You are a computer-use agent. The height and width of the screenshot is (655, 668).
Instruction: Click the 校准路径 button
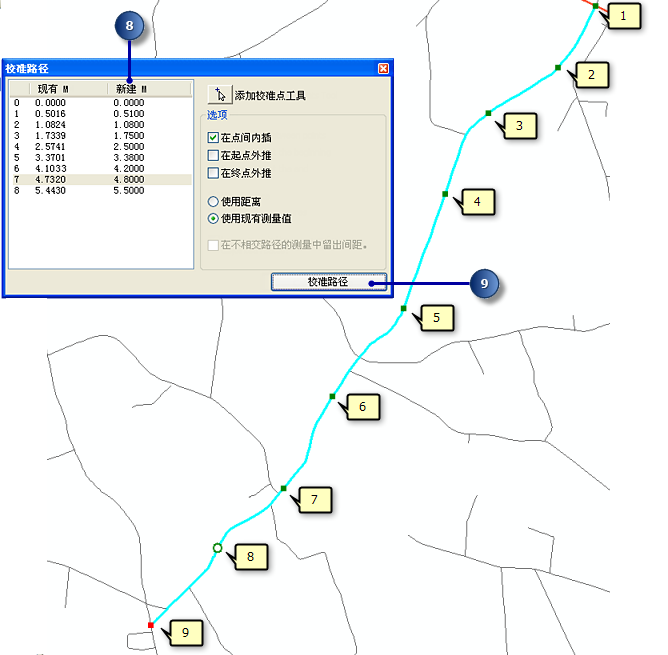pos(328,282)
